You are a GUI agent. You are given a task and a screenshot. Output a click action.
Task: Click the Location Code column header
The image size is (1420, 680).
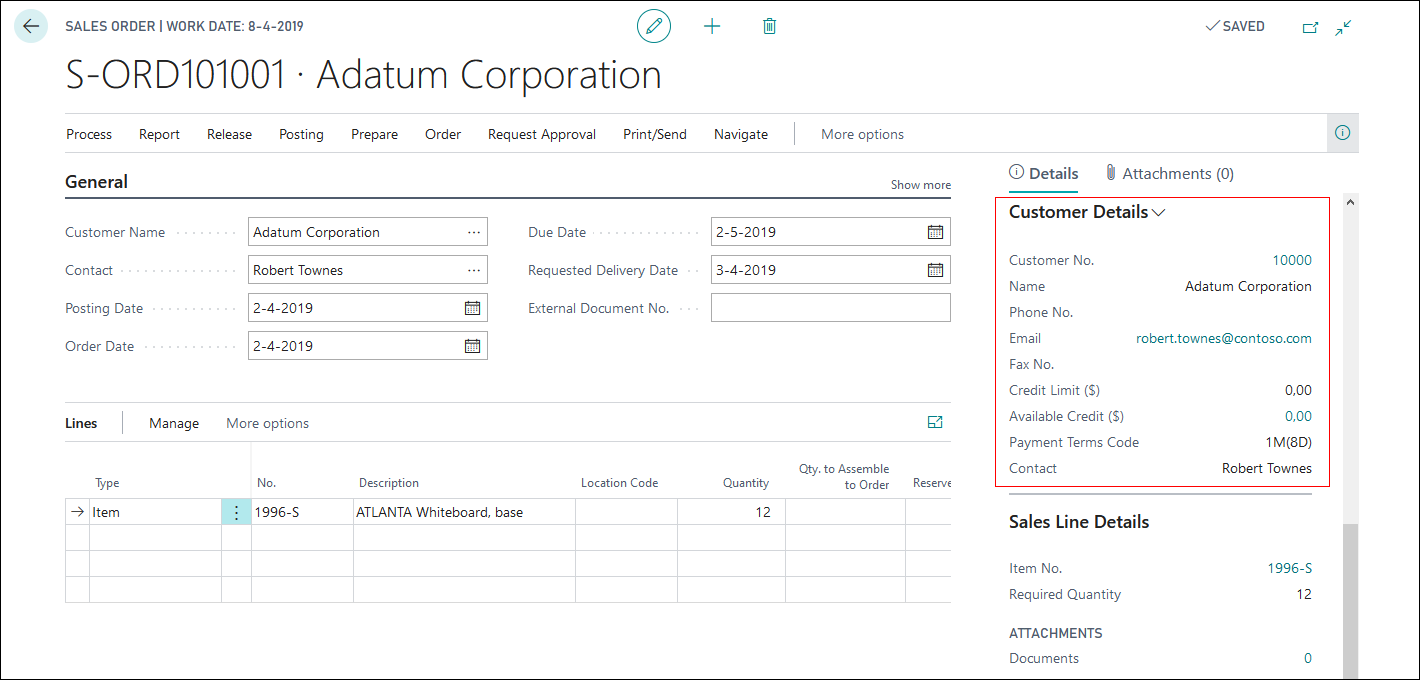[x=619, y=483]
